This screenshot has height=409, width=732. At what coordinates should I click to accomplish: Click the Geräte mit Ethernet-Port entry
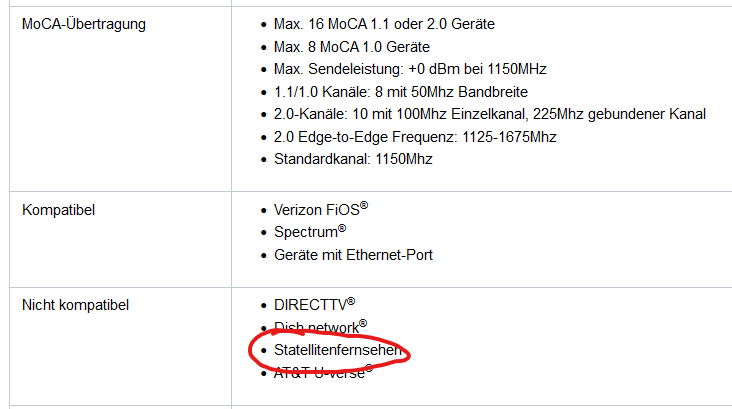[353, 255]
